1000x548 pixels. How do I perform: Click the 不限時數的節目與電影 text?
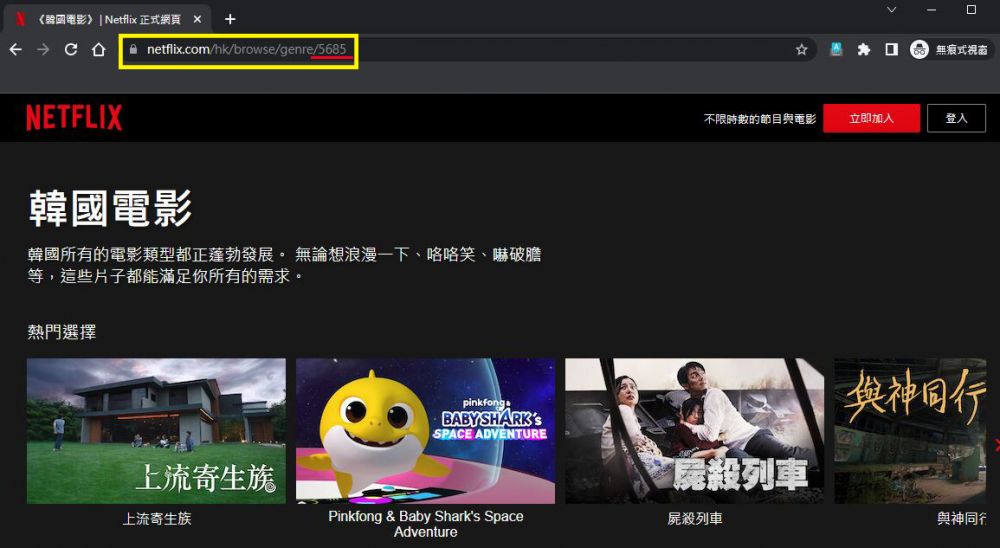tap(760, 119)
